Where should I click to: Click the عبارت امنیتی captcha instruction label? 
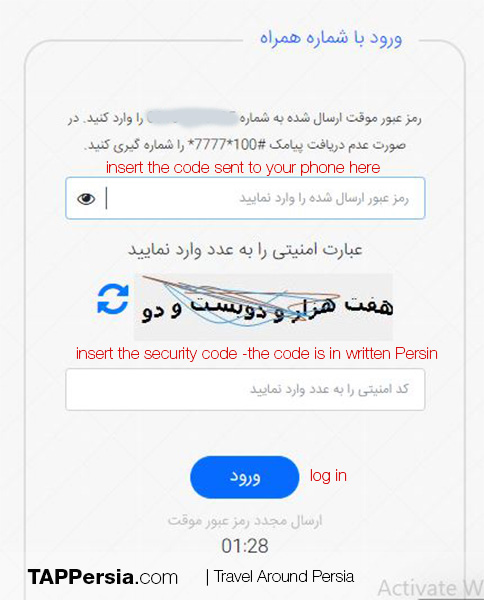pos(245,250)
